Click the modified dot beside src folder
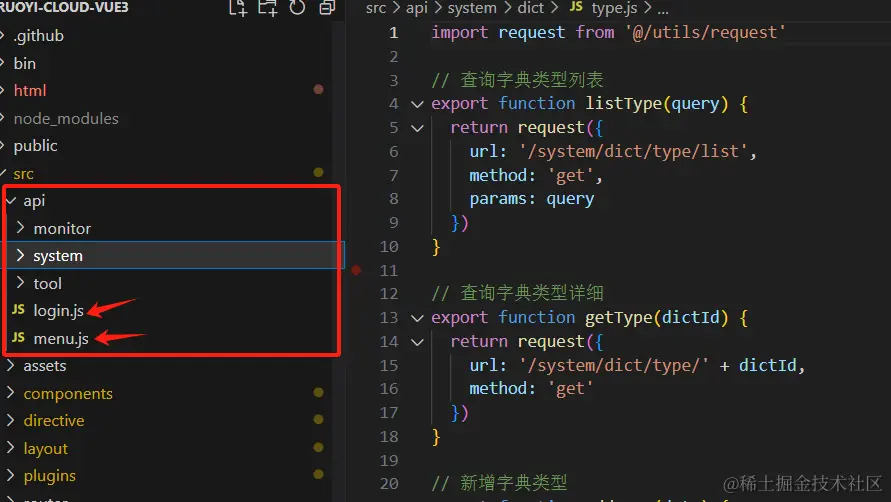This screenshot has height=502, width=891. pyautogui.click(x=318, y=172)
